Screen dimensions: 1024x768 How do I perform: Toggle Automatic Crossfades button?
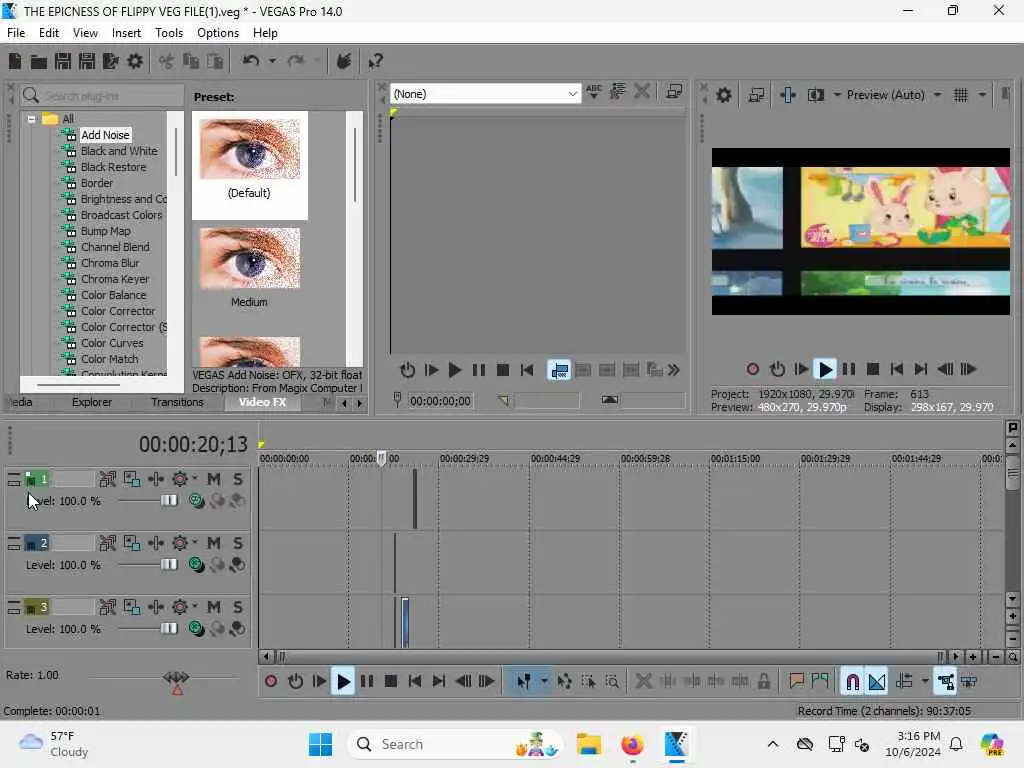[877, 682]
